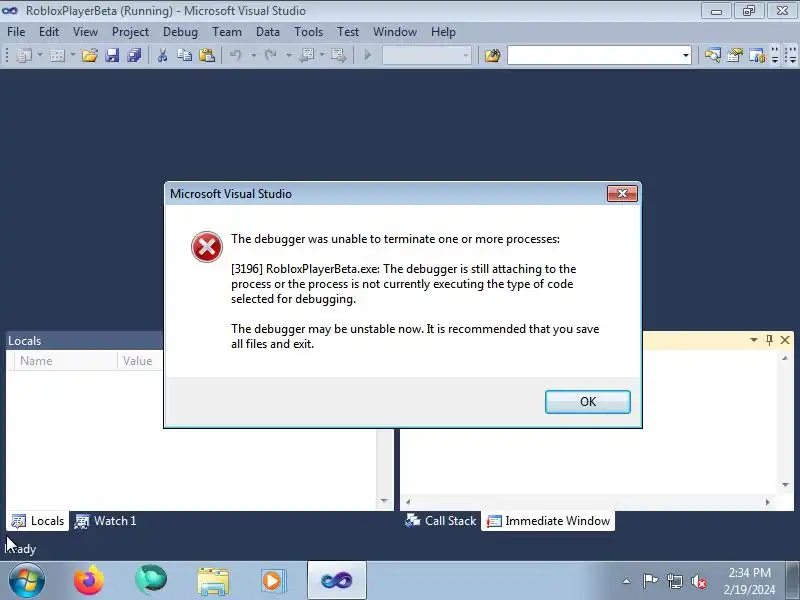
Task: Open the Tools menu
Action: click(308, 32)
